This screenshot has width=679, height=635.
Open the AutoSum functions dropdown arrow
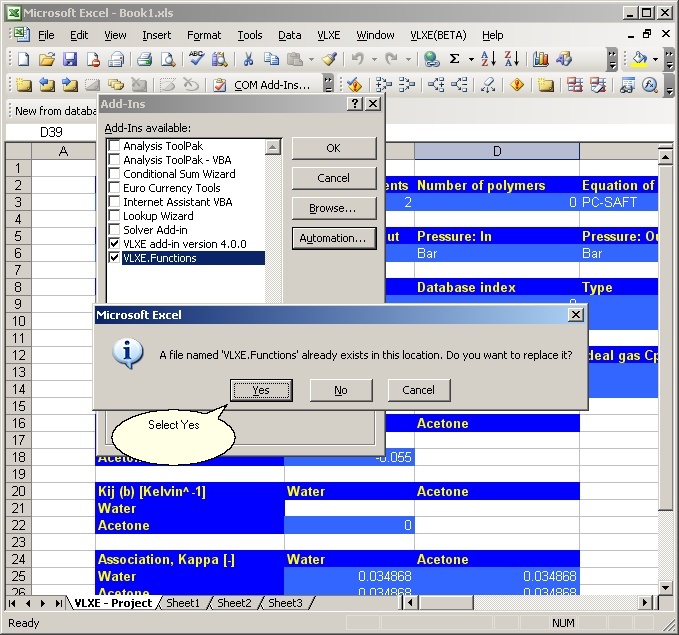[x=471, y=59]
